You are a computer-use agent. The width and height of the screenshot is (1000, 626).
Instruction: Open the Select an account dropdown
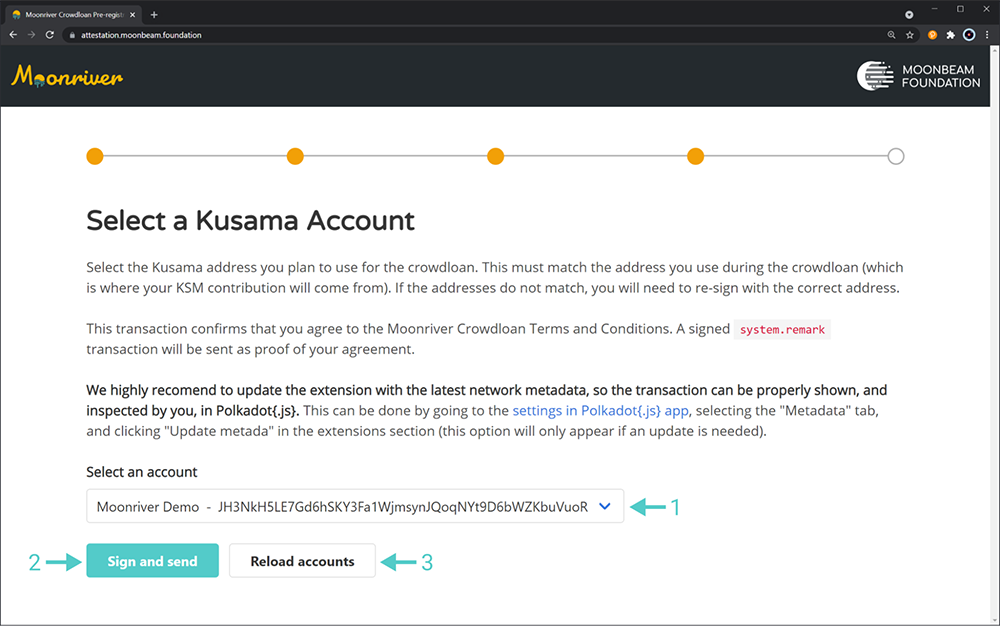click(x=355, y=506)
